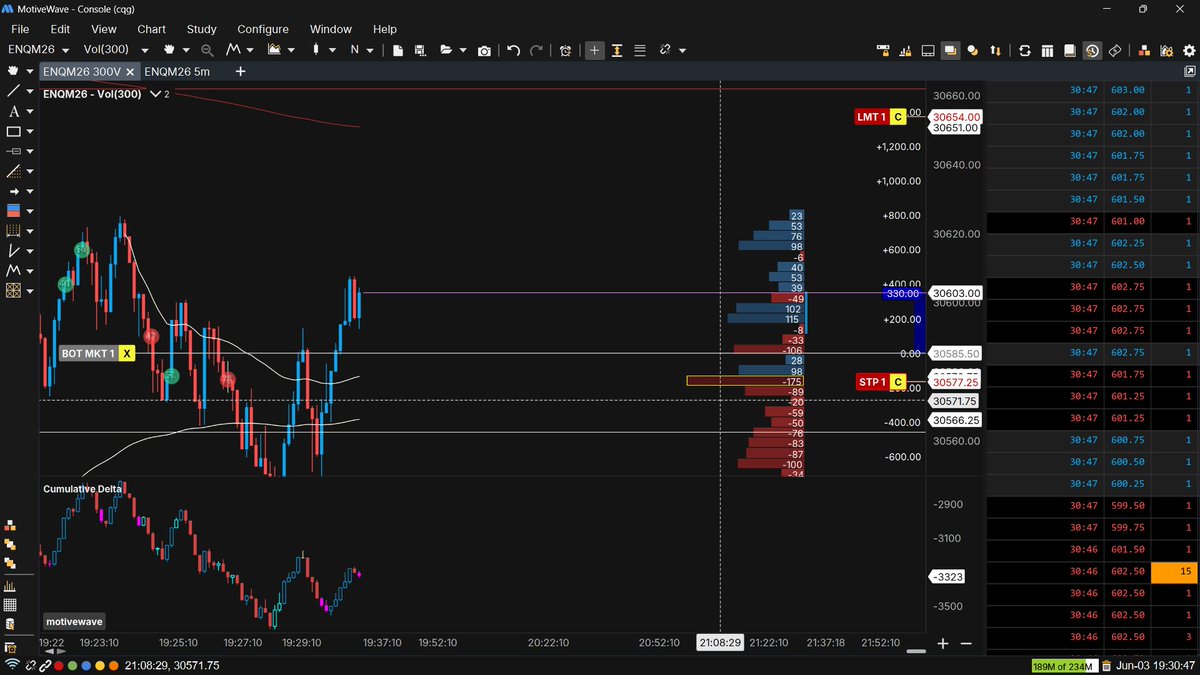Click the alarm clock alert icon
The width and height of the screenshot is (1200, 675).
[x=566, y=50]
